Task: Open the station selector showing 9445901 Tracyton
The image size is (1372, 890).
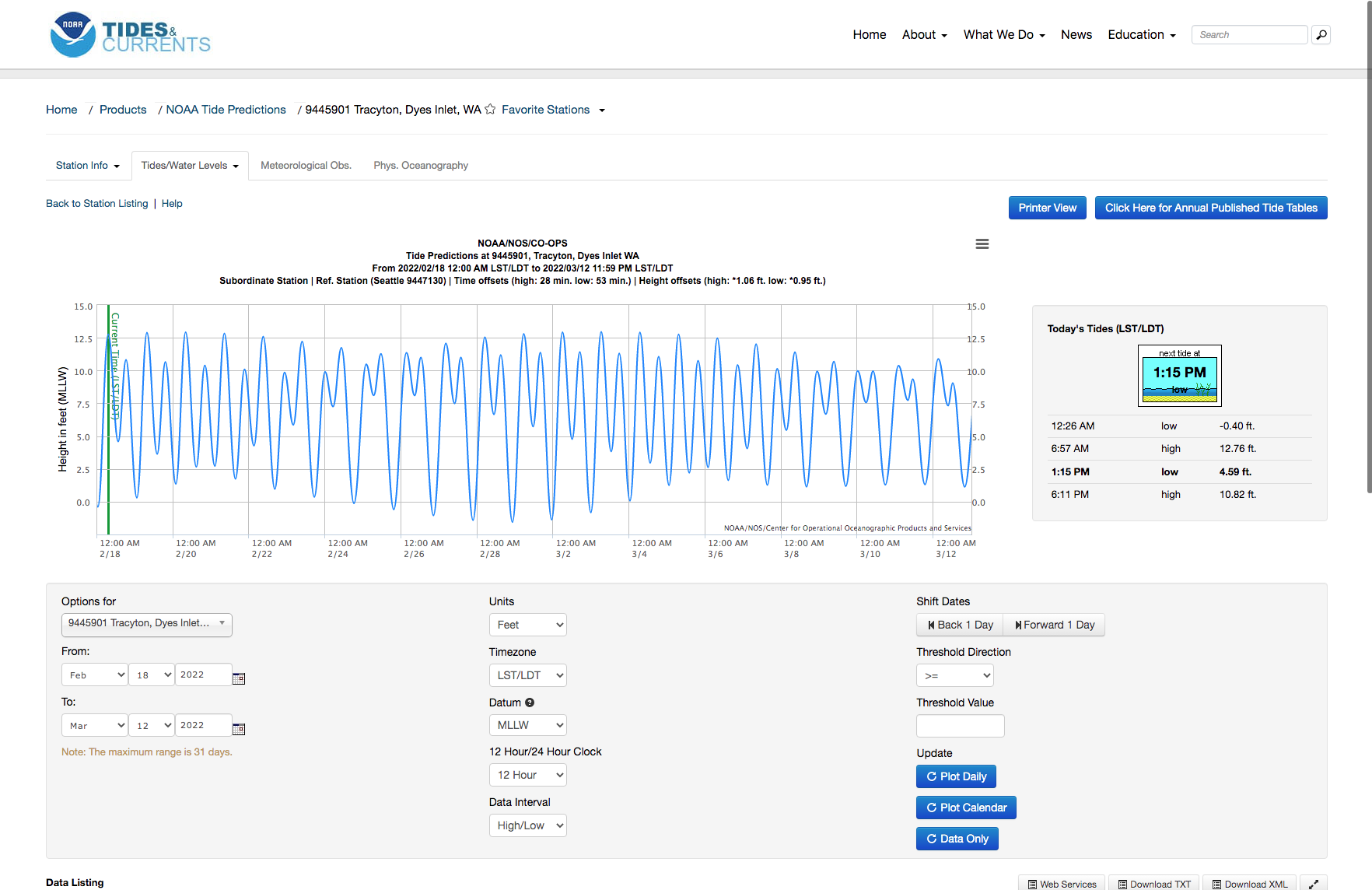Action: 147,625
